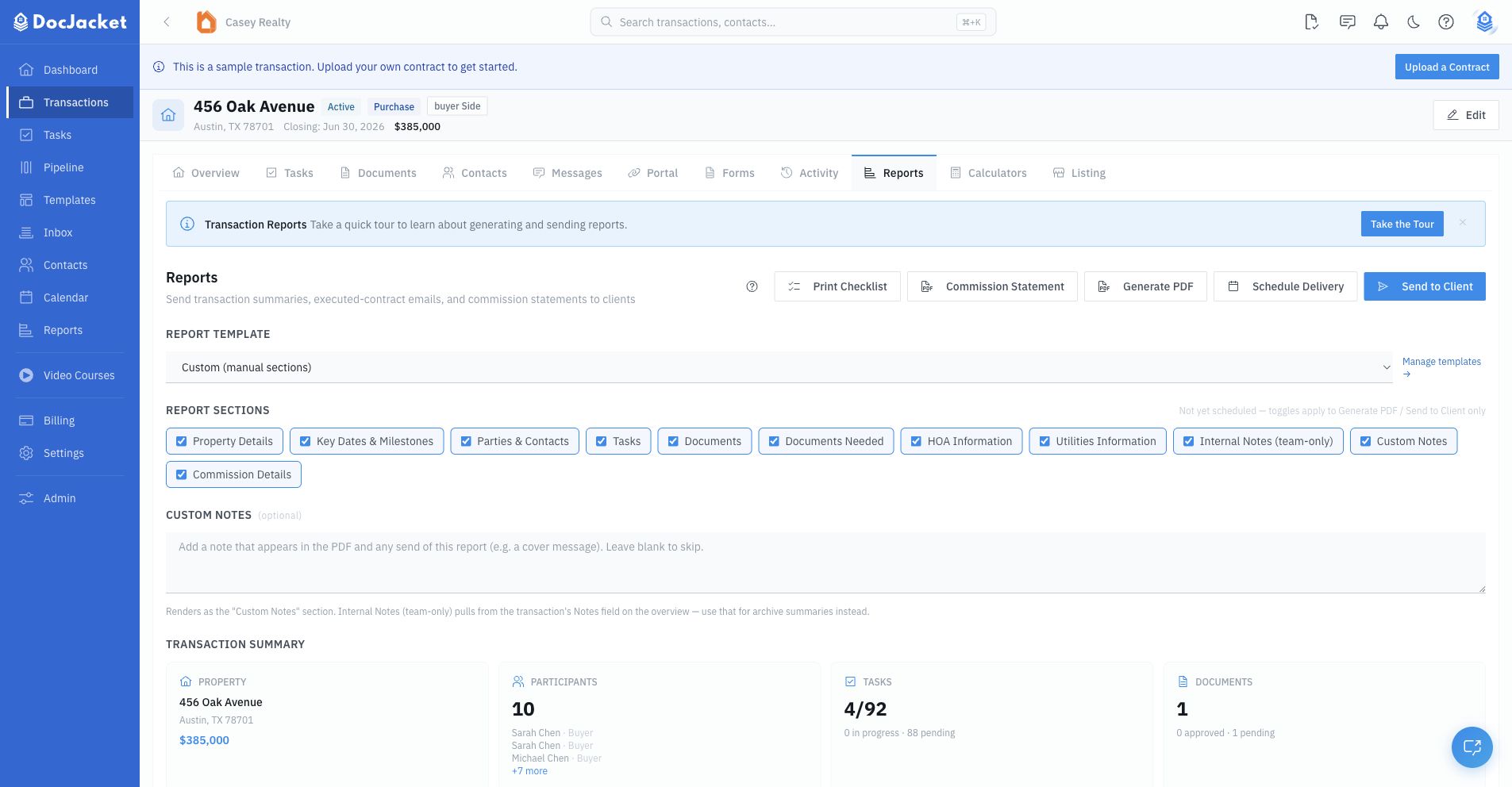The width and height of the screenshot is (1512, 787).
Task: Open Inbox in sidebar
Action: tap(70, 232)
